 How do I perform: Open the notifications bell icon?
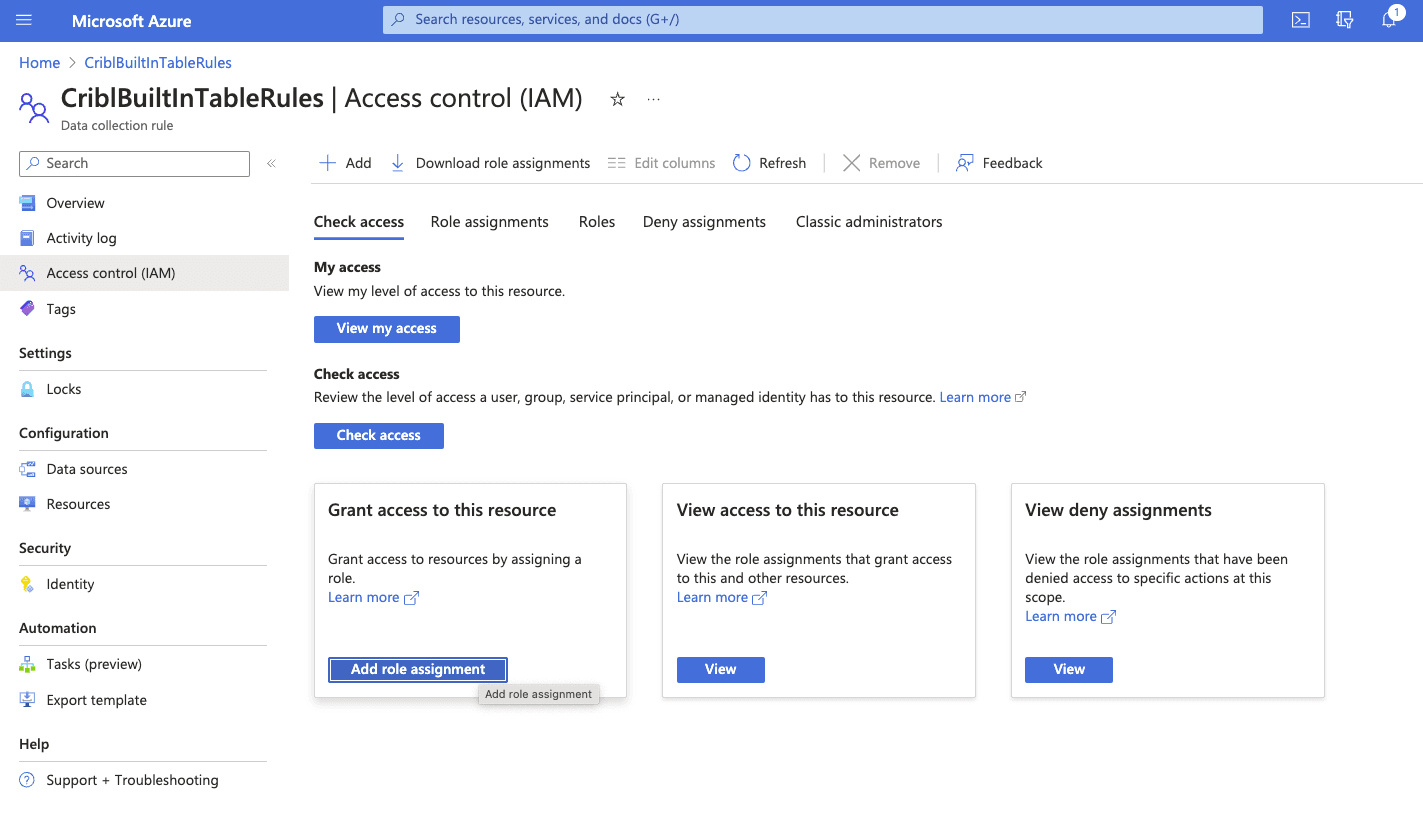(1389, 20)
